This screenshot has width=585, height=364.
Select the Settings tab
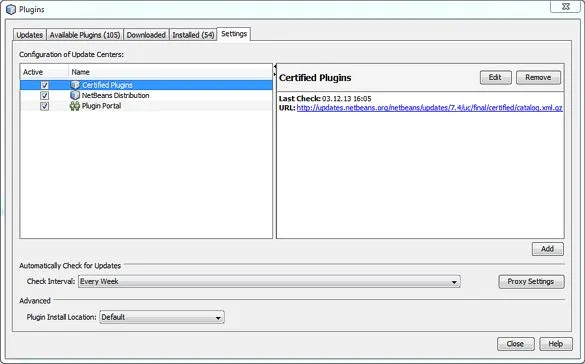(234, 34)
